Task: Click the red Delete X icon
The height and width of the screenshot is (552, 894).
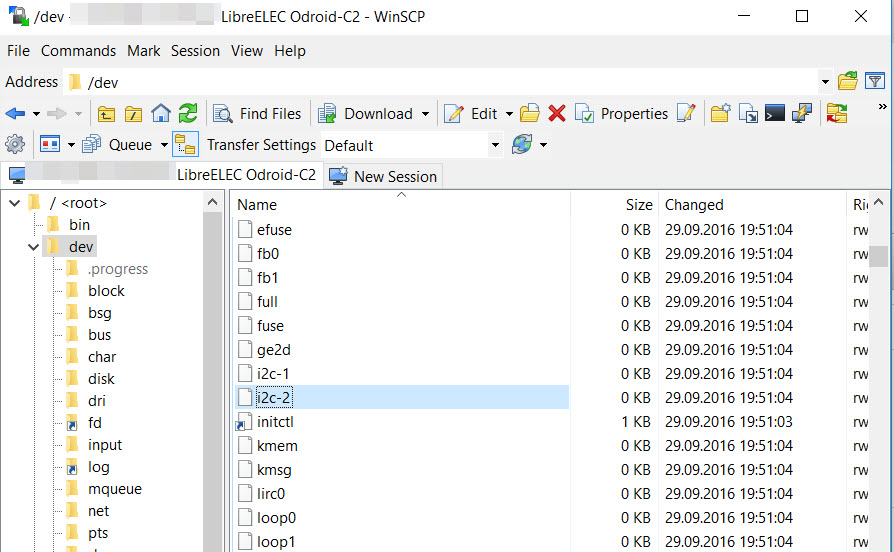Action: [x=557, y=114]
